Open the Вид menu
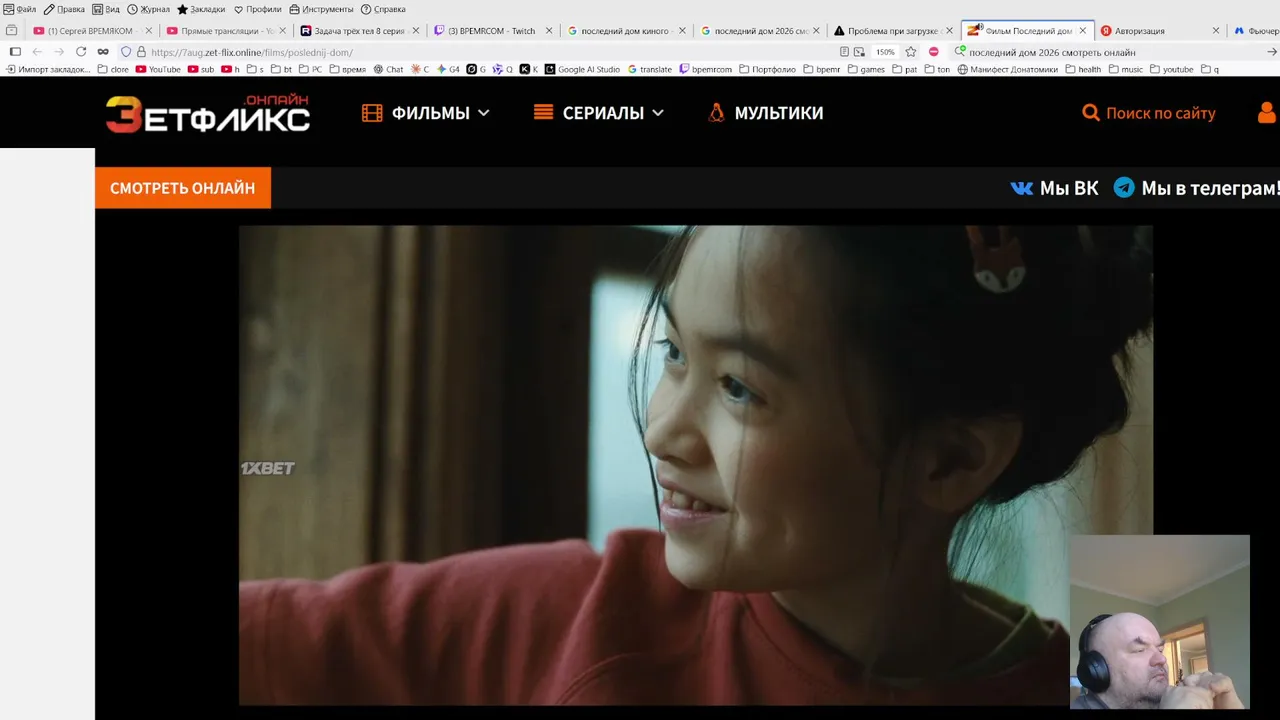1280x720 pixels. coord(106,9)
